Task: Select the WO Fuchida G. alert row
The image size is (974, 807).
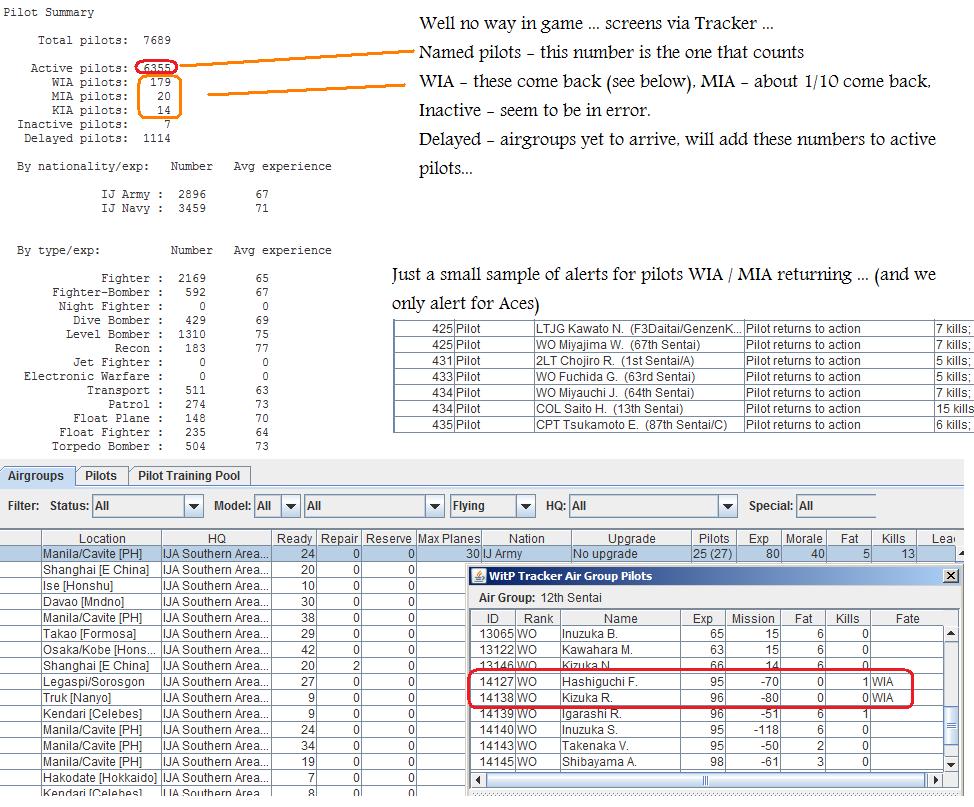Action: 683,377
